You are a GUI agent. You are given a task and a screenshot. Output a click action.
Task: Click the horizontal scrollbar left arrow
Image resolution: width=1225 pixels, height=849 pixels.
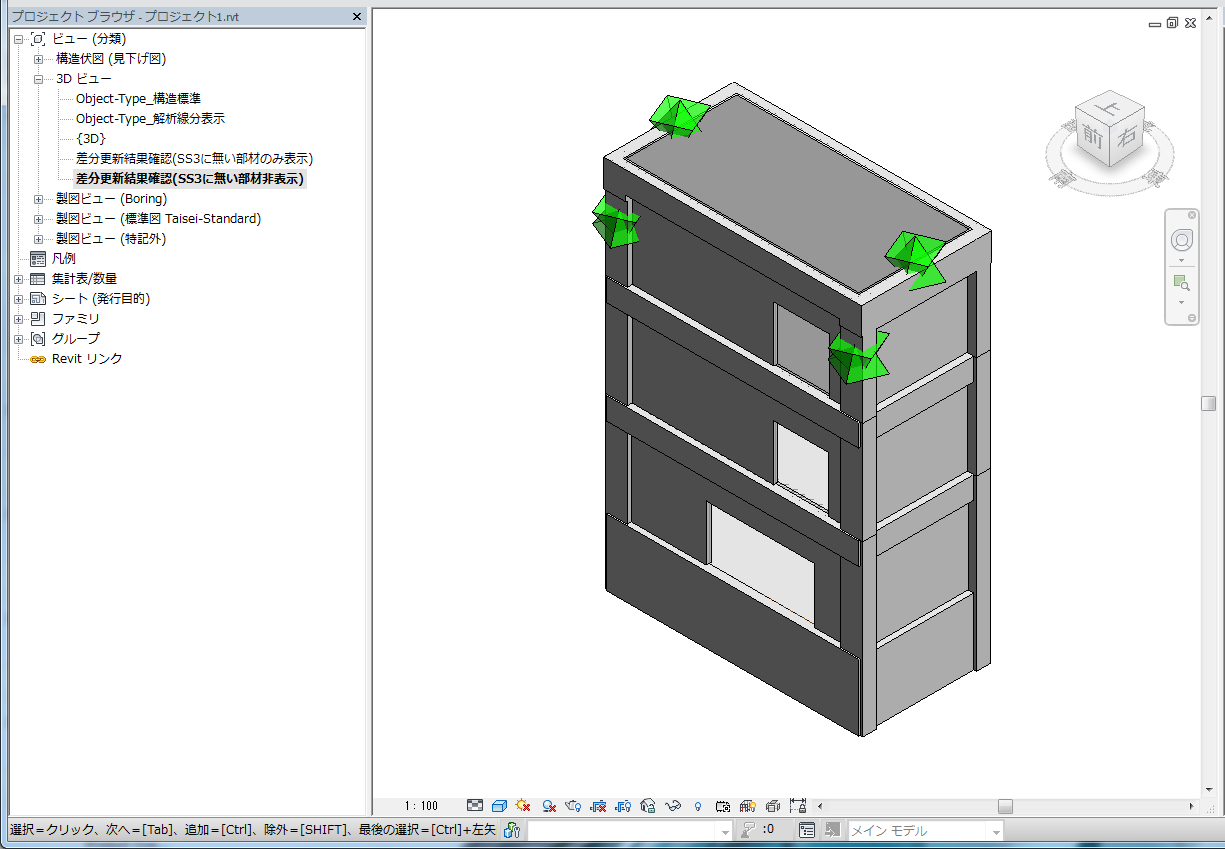pyautogui.click(x=821, y=806)
